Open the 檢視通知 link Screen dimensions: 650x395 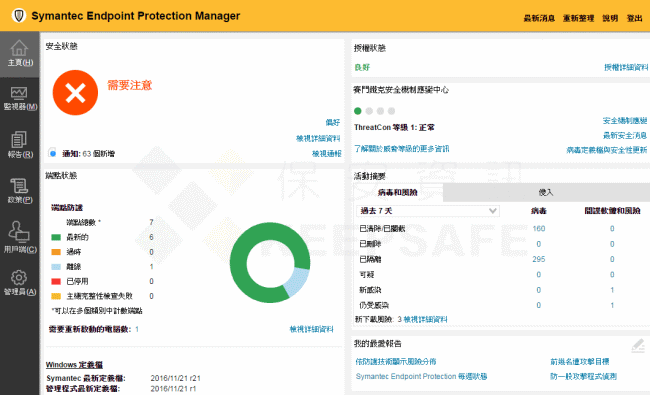(326, 154)
